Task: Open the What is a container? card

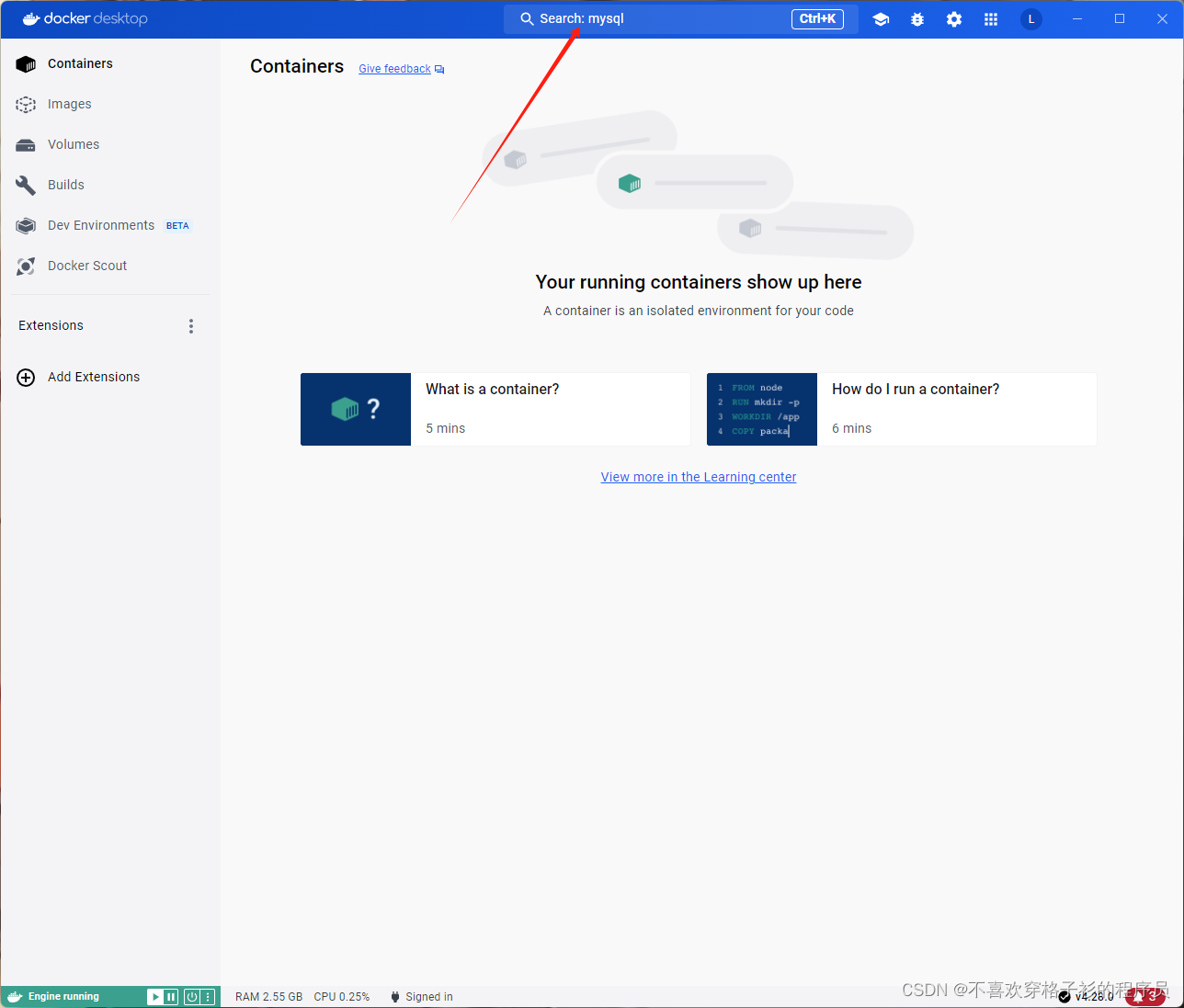Action: (x=495, y=409)
